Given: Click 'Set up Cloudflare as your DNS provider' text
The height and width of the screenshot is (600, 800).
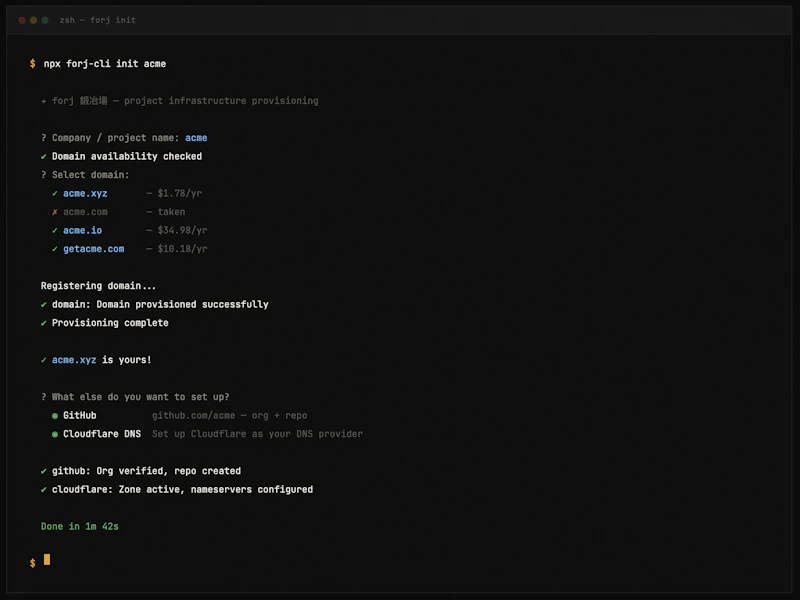Looking at the screenshot, I should 258,434.
